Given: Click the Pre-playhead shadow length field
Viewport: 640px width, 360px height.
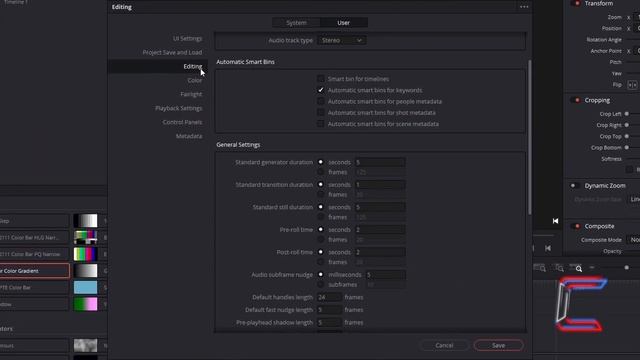Looking at the screenshot, I should (x=329, y=322).
